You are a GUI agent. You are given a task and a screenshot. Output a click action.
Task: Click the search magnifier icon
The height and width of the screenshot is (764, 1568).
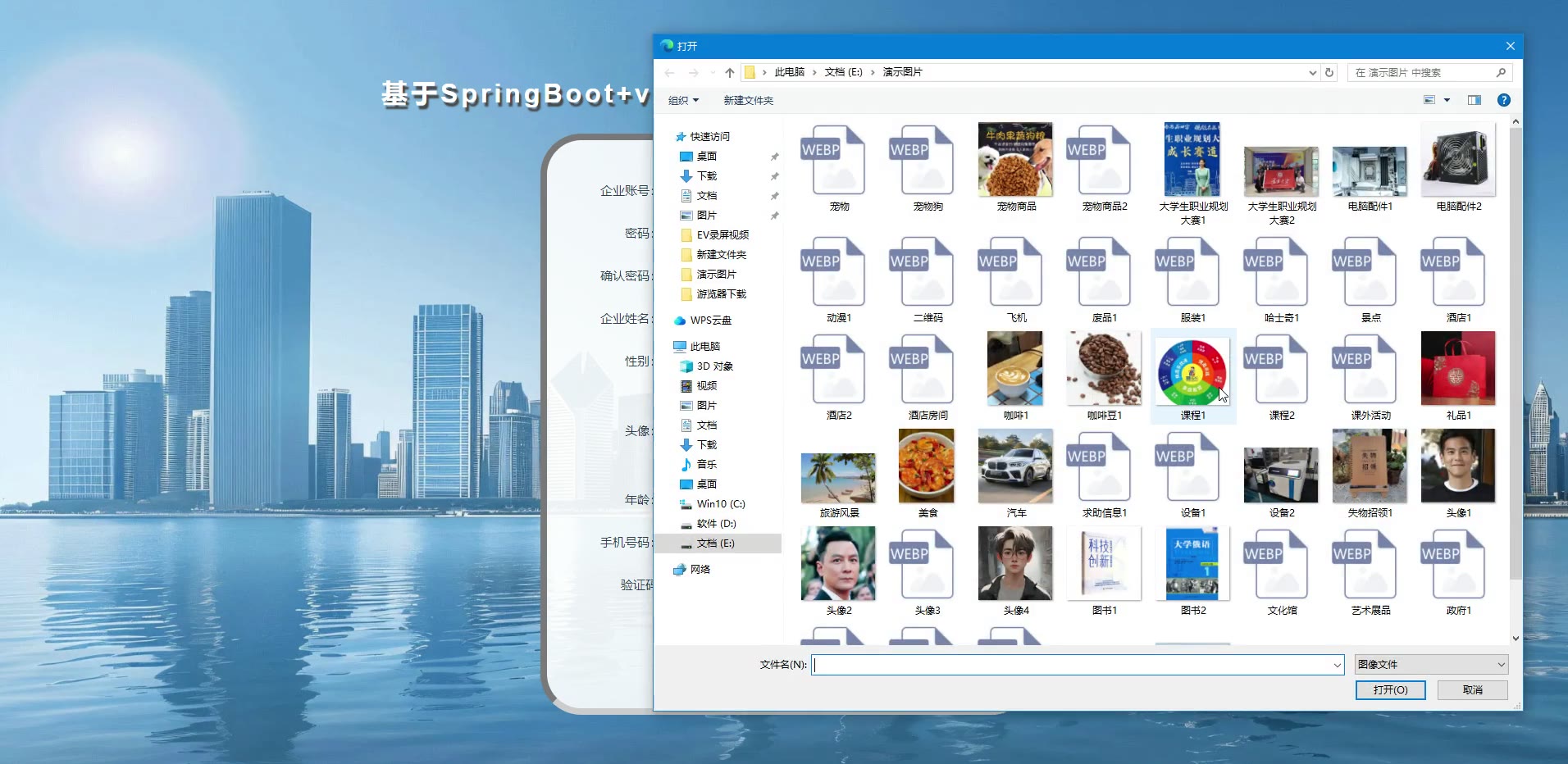pyautogui.click(x=1501, y=73)
